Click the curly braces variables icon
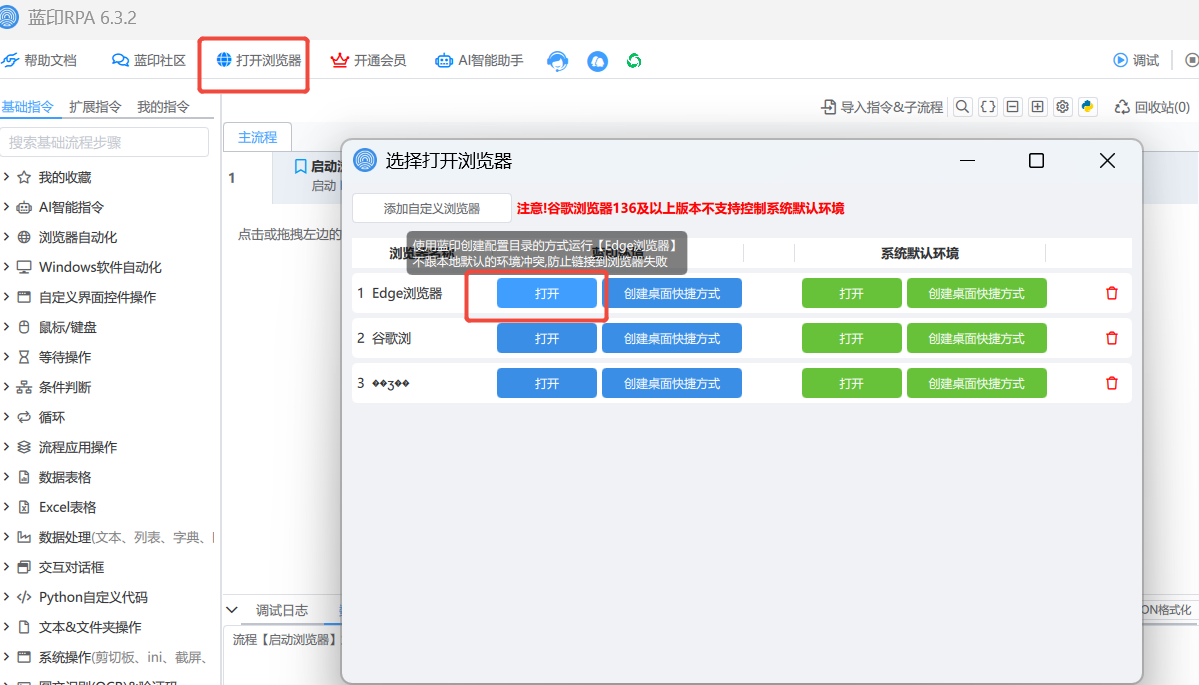Image resolution: width=1199 pixels, height=685 pixels. [x=988, y=107]
